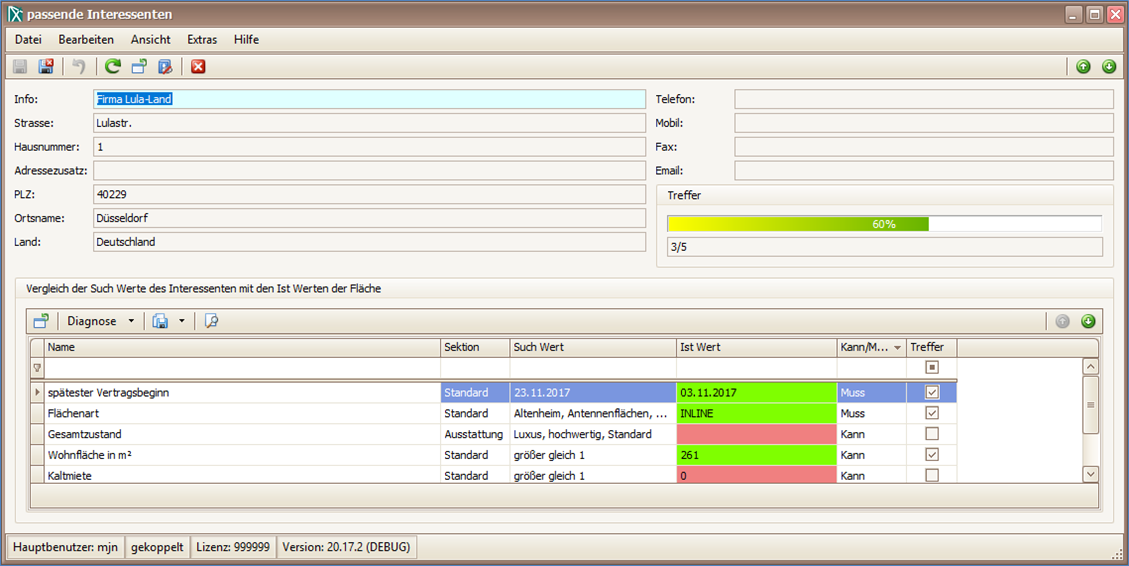
Task: Click the green refresh arrow icon
Action: pos(113,67)
